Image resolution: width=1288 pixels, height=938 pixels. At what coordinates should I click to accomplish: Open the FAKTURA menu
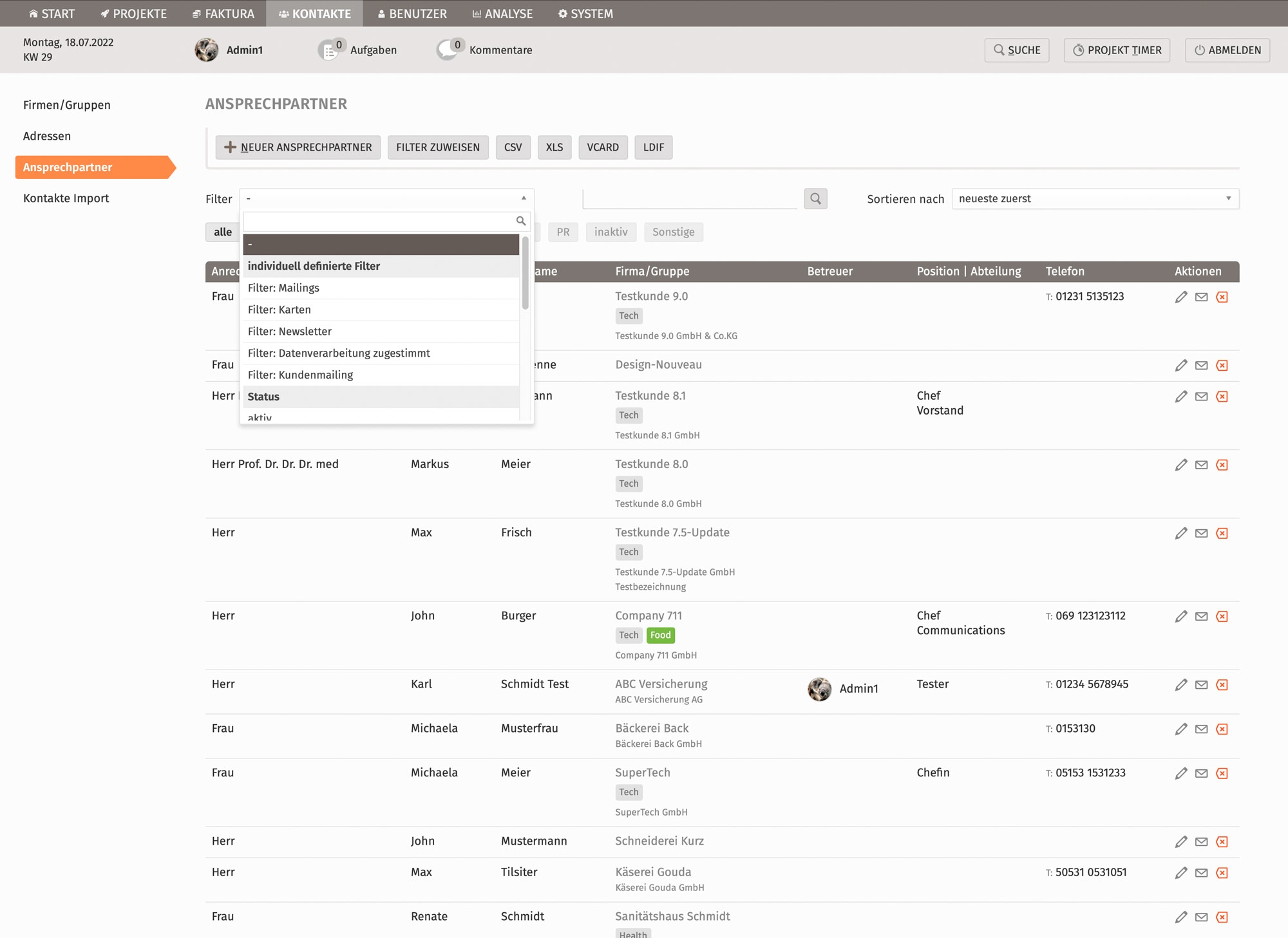click(x=223, y=14)
